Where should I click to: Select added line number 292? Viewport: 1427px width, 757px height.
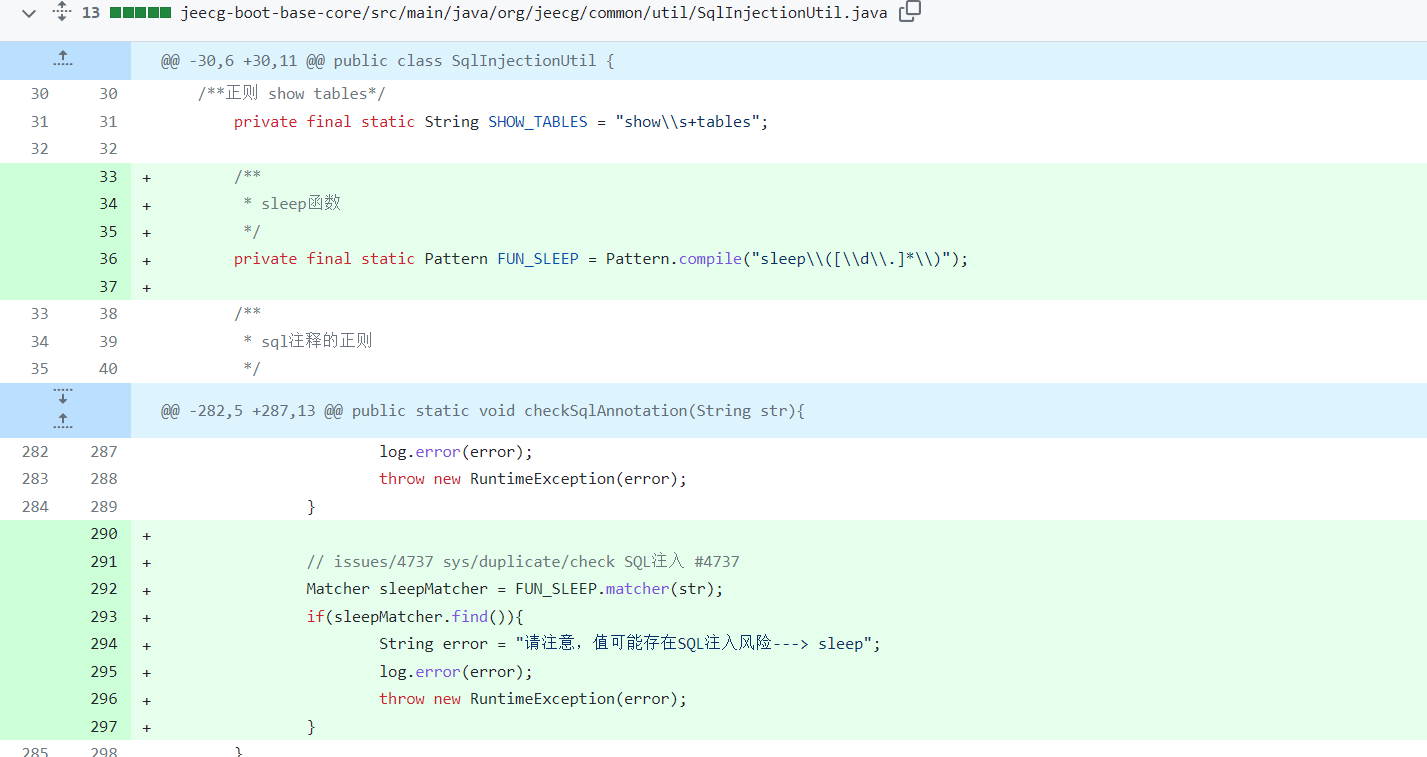tap(103, 589)
